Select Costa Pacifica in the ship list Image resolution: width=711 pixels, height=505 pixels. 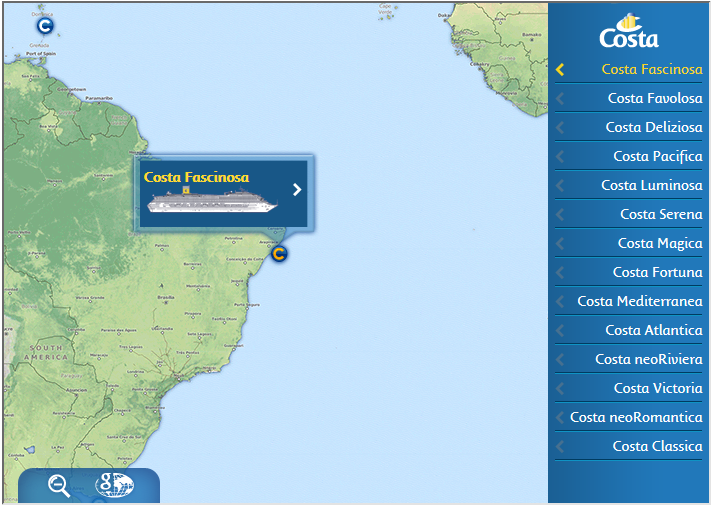pyautogui.click(x=658, y=156)
